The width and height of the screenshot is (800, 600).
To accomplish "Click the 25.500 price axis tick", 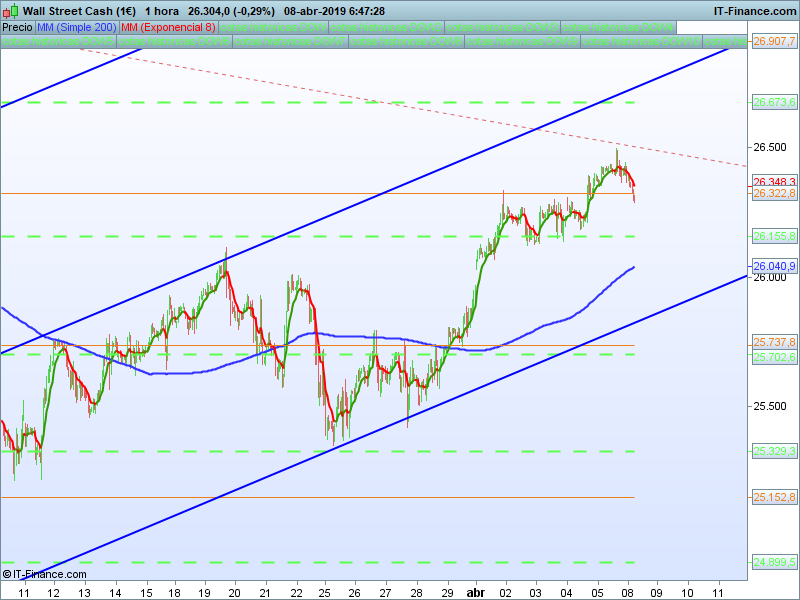I will tap(770, 407).
